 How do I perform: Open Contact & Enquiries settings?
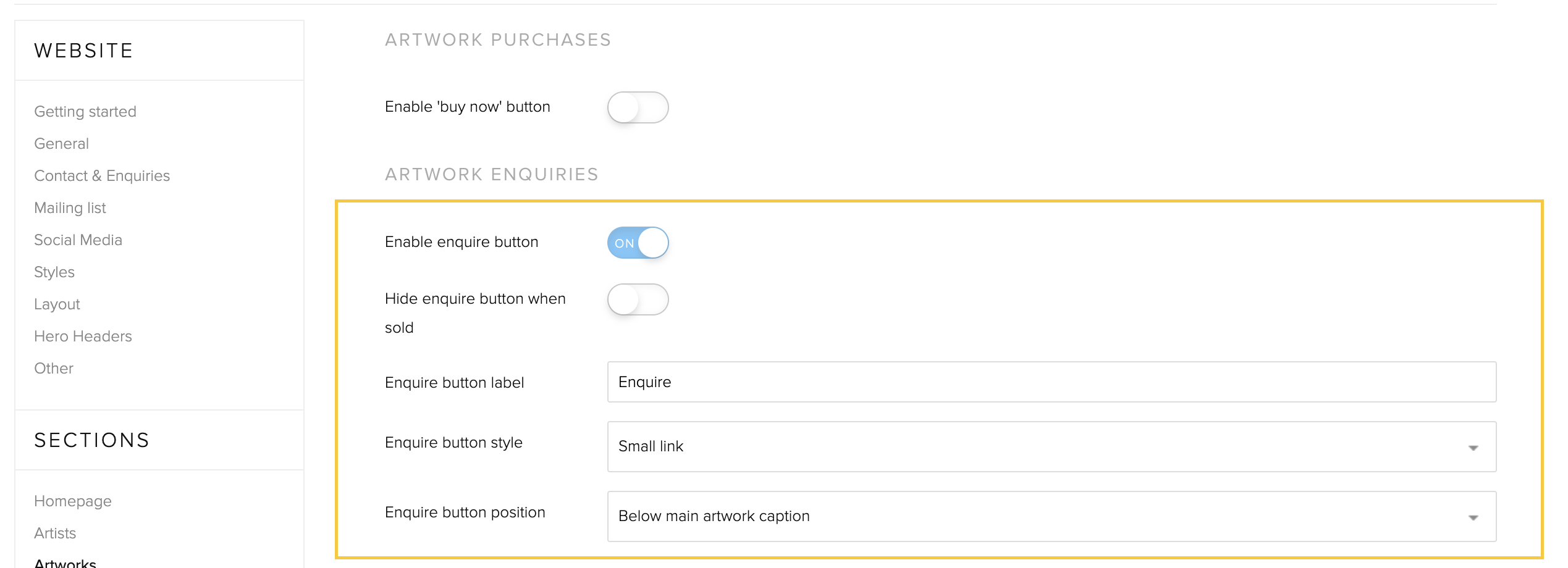point(102,176)
